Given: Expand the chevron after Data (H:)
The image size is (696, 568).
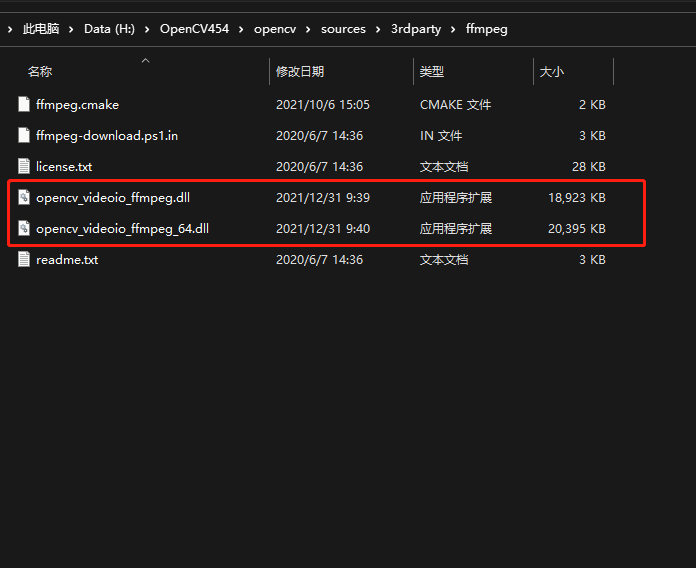Looking at the screenshot, I should pyautogui.click(x=147, y=29).
